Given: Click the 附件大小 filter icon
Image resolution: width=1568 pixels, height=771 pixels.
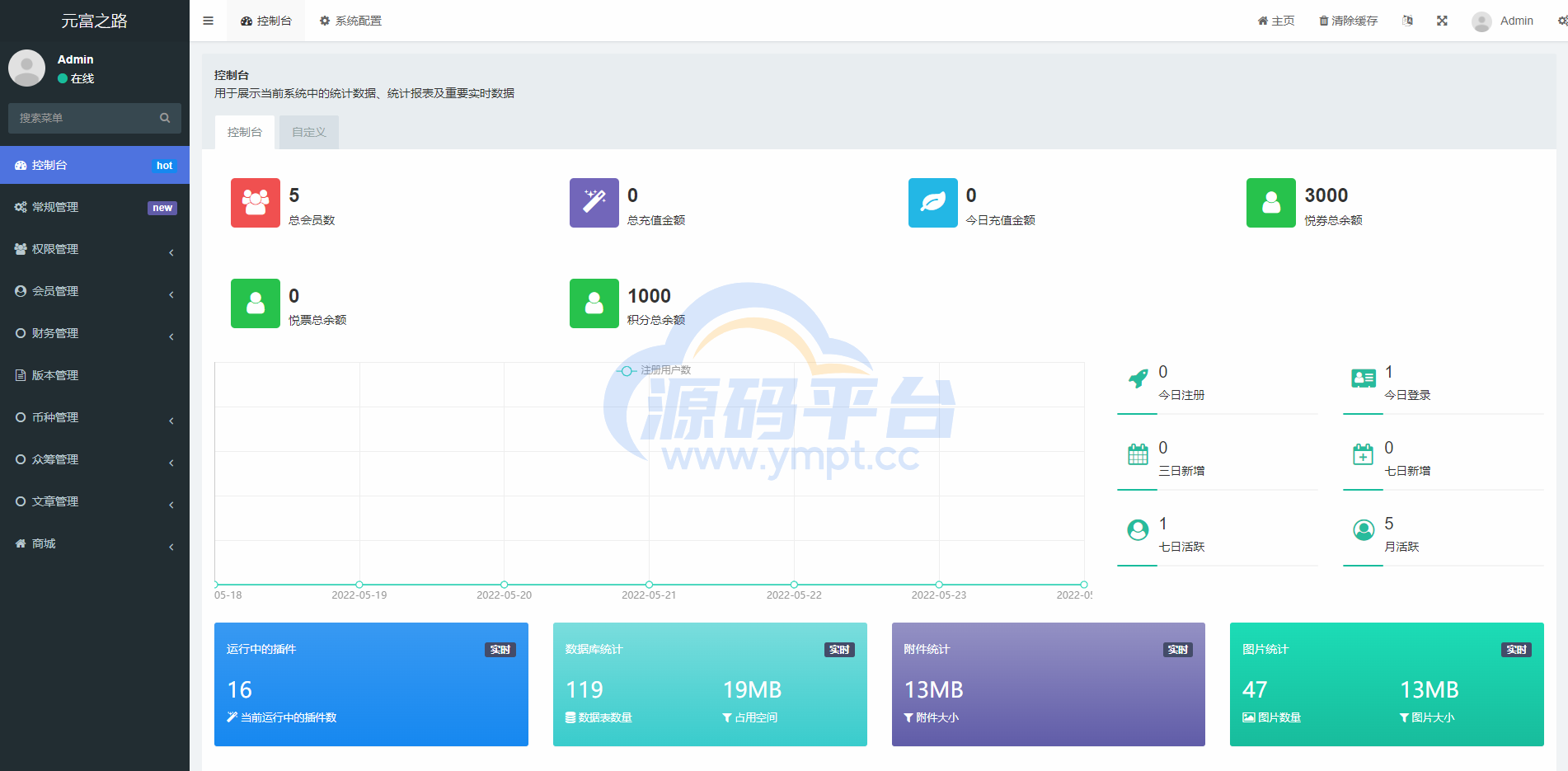Looking at the screenshot, I should [908, 718].
